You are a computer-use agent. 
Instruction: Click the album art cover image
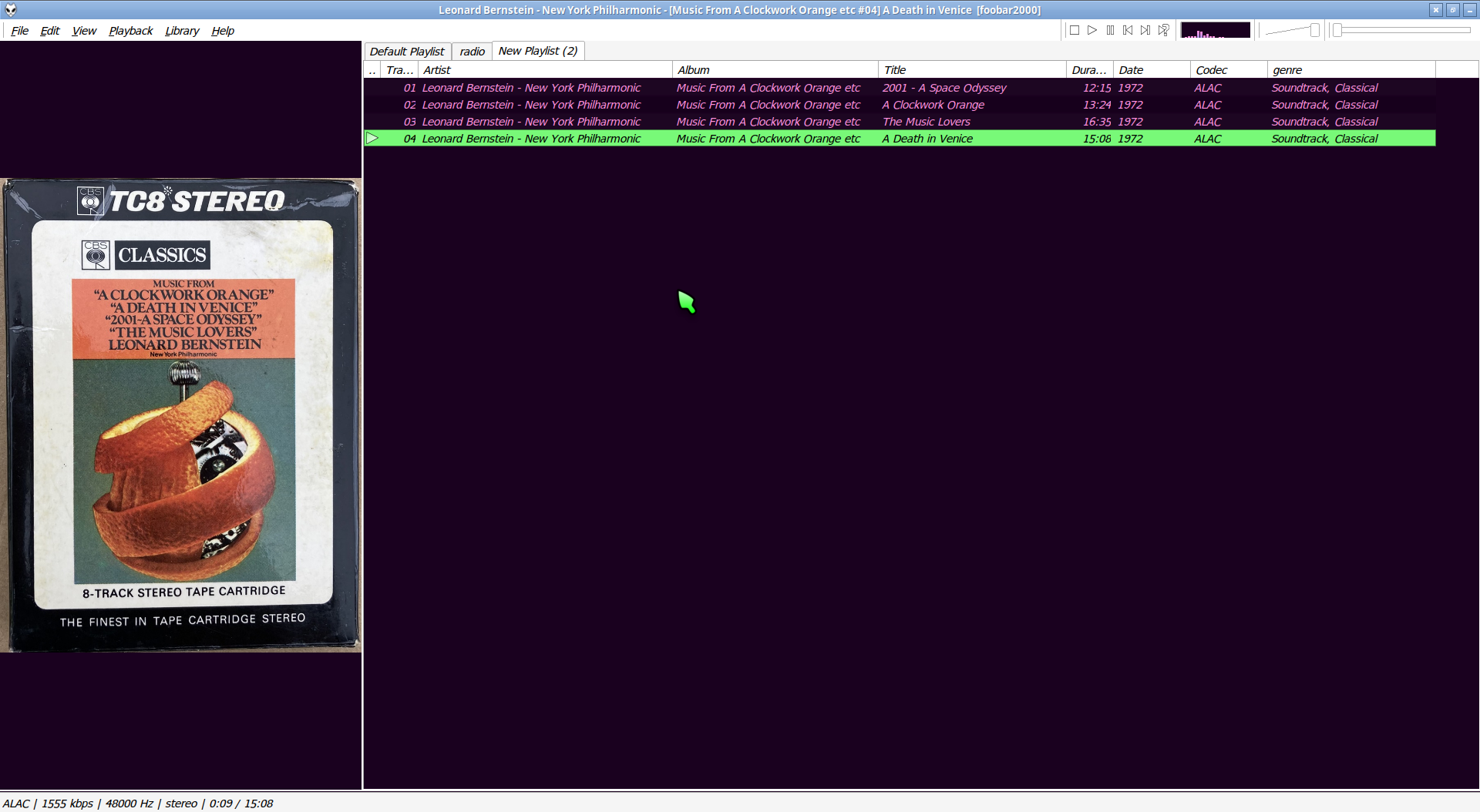[181, 415]
